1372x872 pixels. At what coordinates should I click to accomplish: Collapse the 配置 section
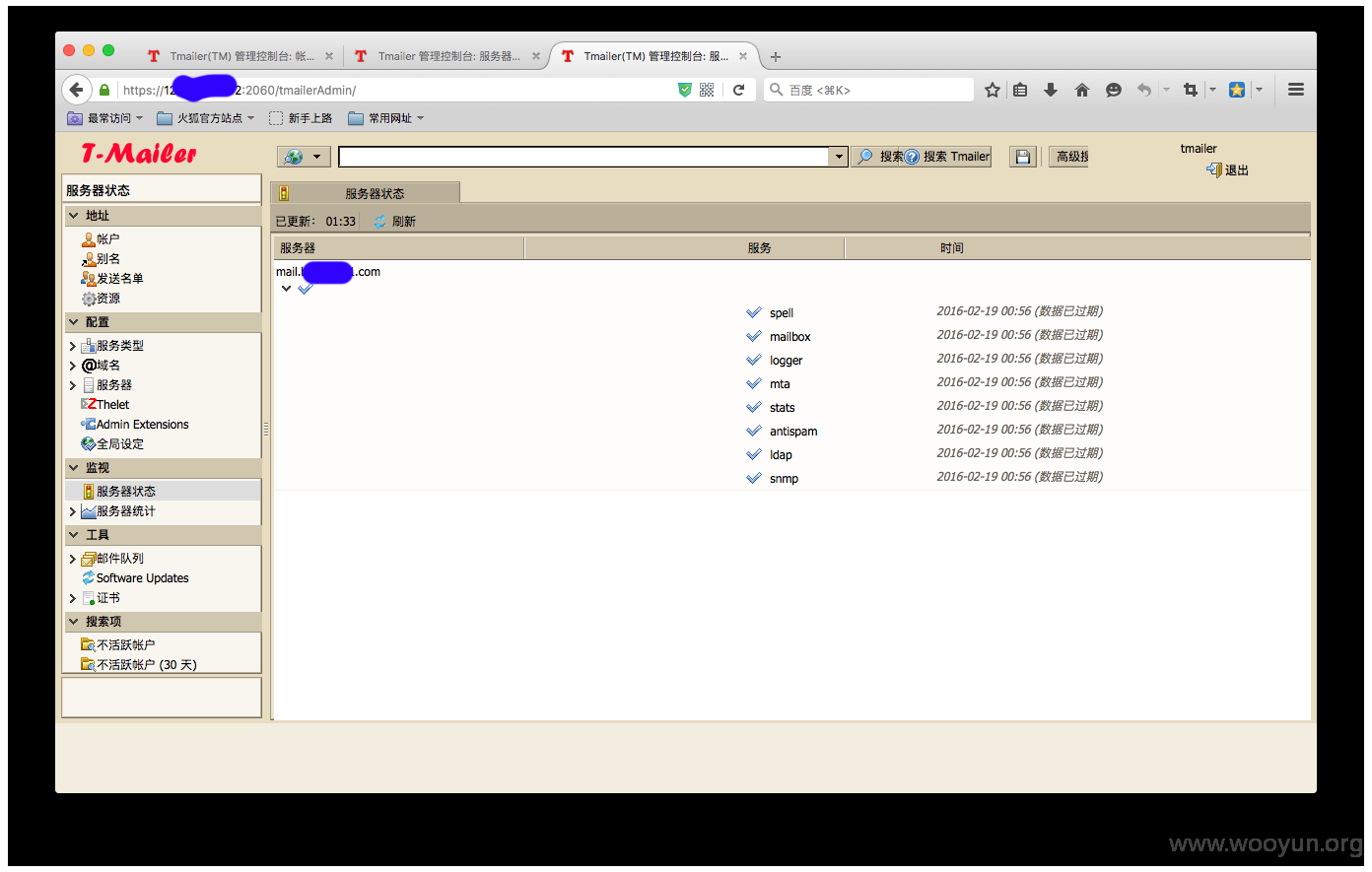[x=73, y=321]
